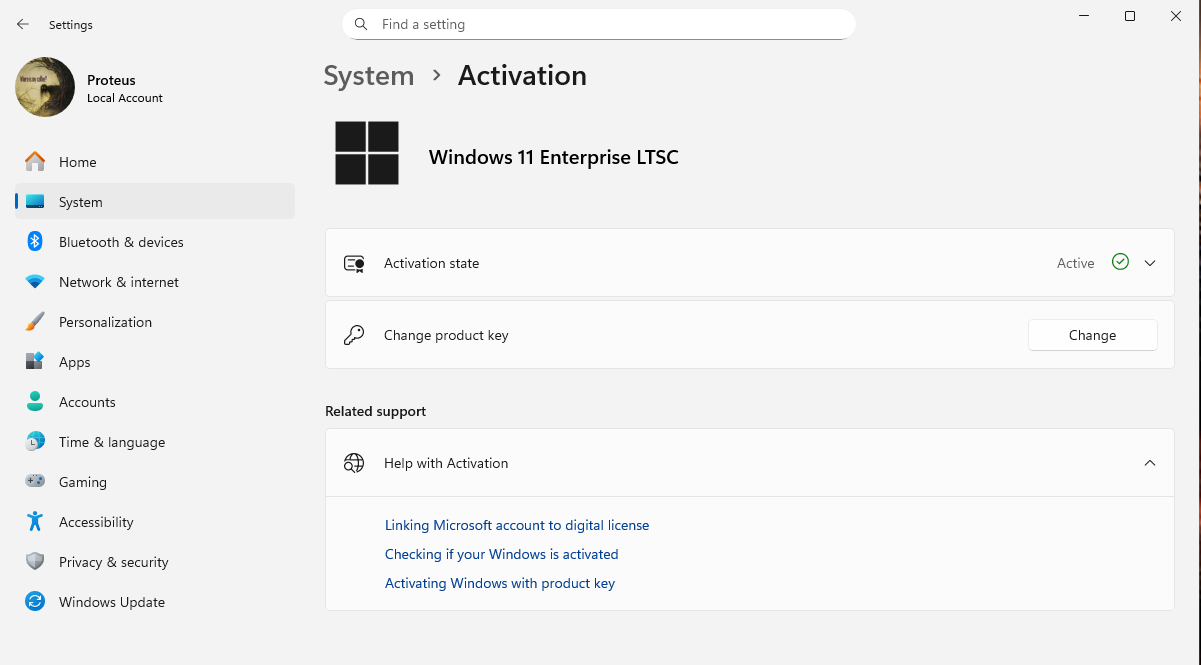
Task: Click the Bluetooth icon in sidebar
Action: click(x=35, y=242)
